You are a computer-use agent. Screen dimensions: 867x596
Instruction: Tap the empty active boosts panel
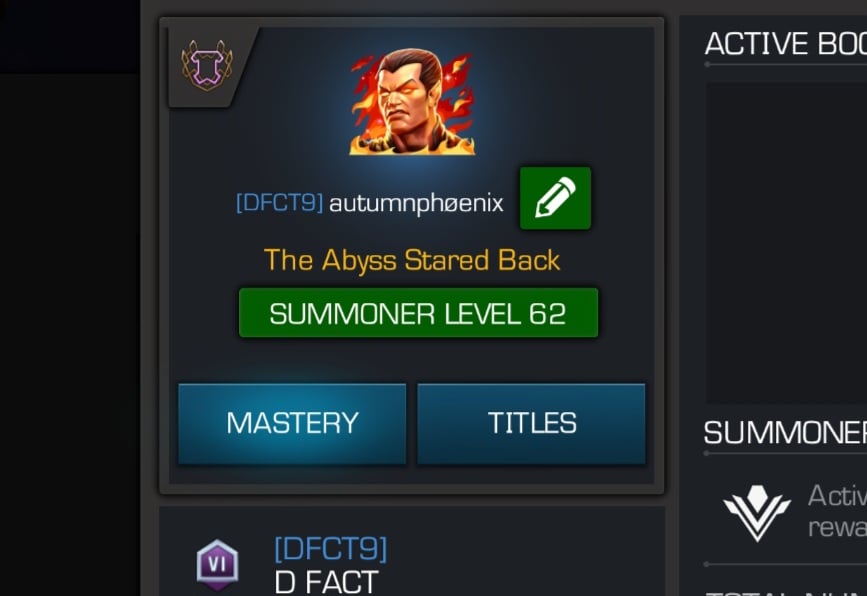click(x=786, y=243)
